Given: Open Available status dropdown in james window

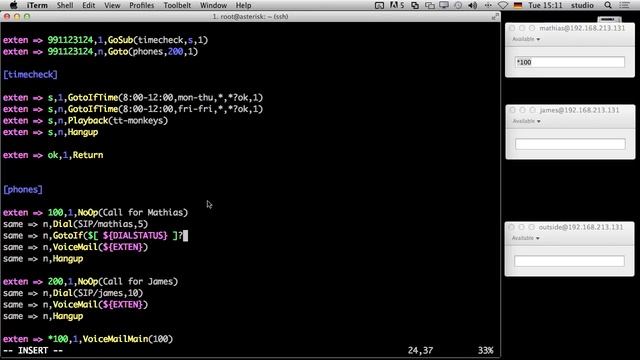Looking at the screenshot, I should [x=527, y=121].
